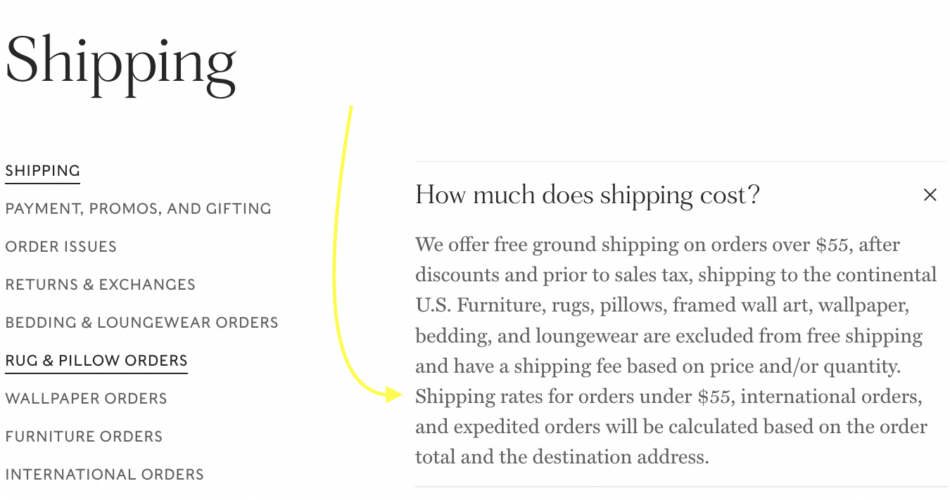Open International Orders help topic

coord(104,475)
